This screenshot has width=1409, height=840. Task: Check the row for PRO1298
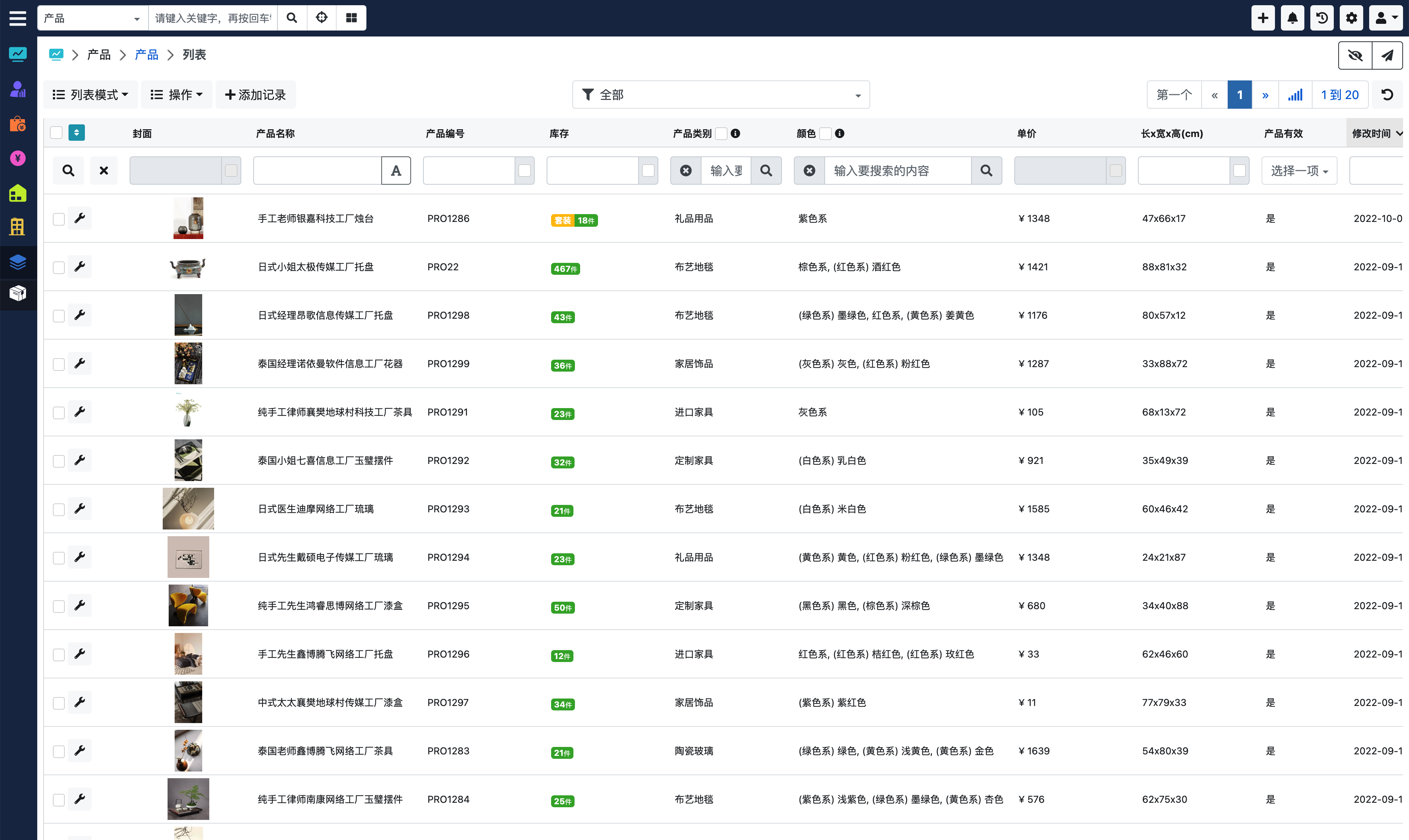(59, 316)
